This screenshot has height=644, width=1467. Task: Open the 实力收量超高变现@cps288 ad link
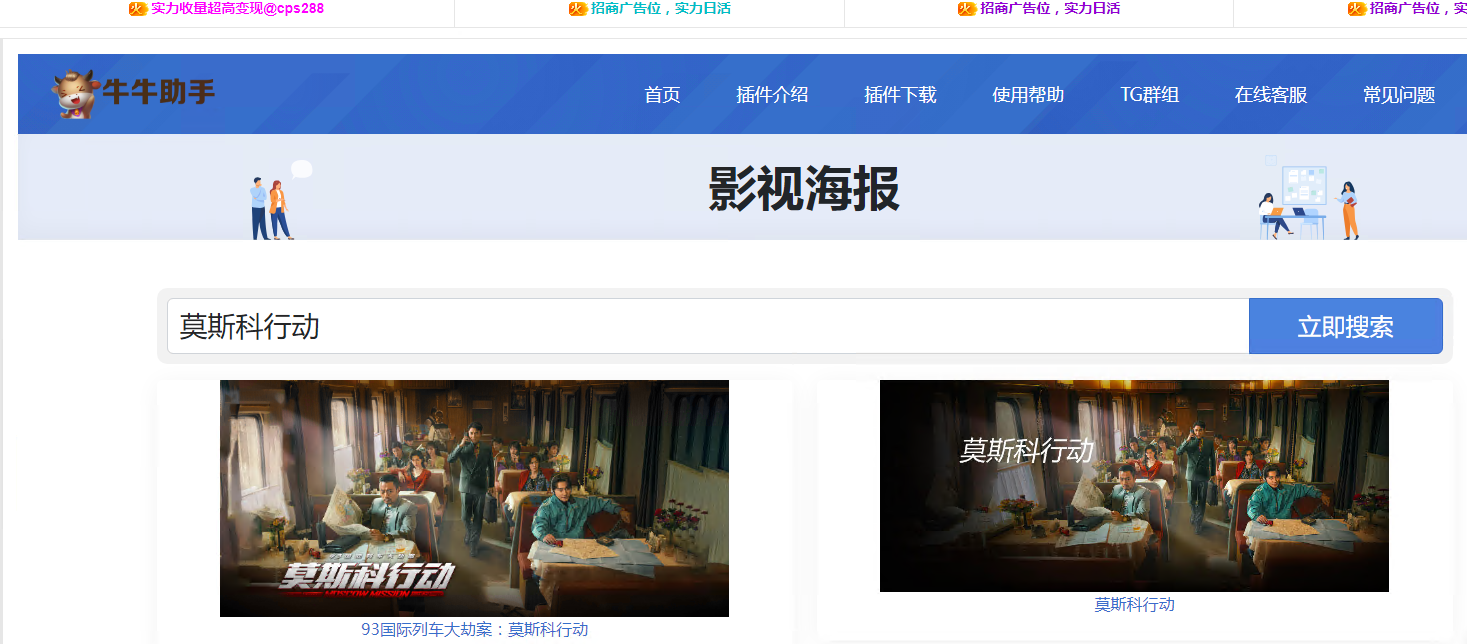[237, 9]
